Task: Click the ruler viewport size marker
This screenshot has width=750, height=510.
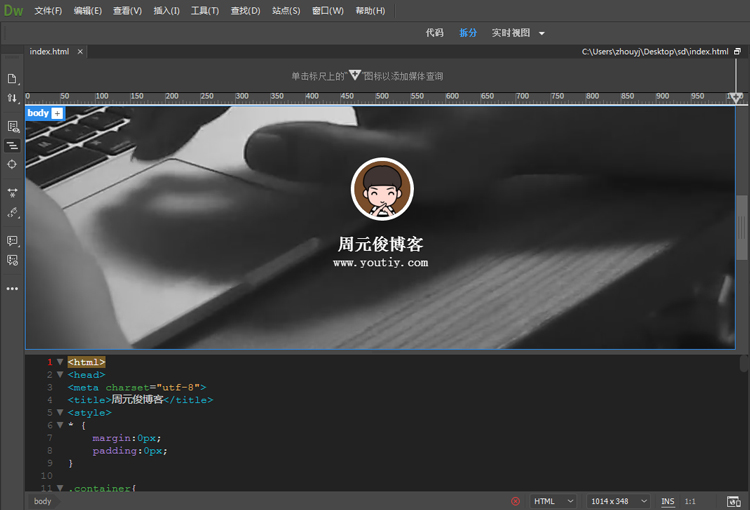Action: [x=736, y=97]
